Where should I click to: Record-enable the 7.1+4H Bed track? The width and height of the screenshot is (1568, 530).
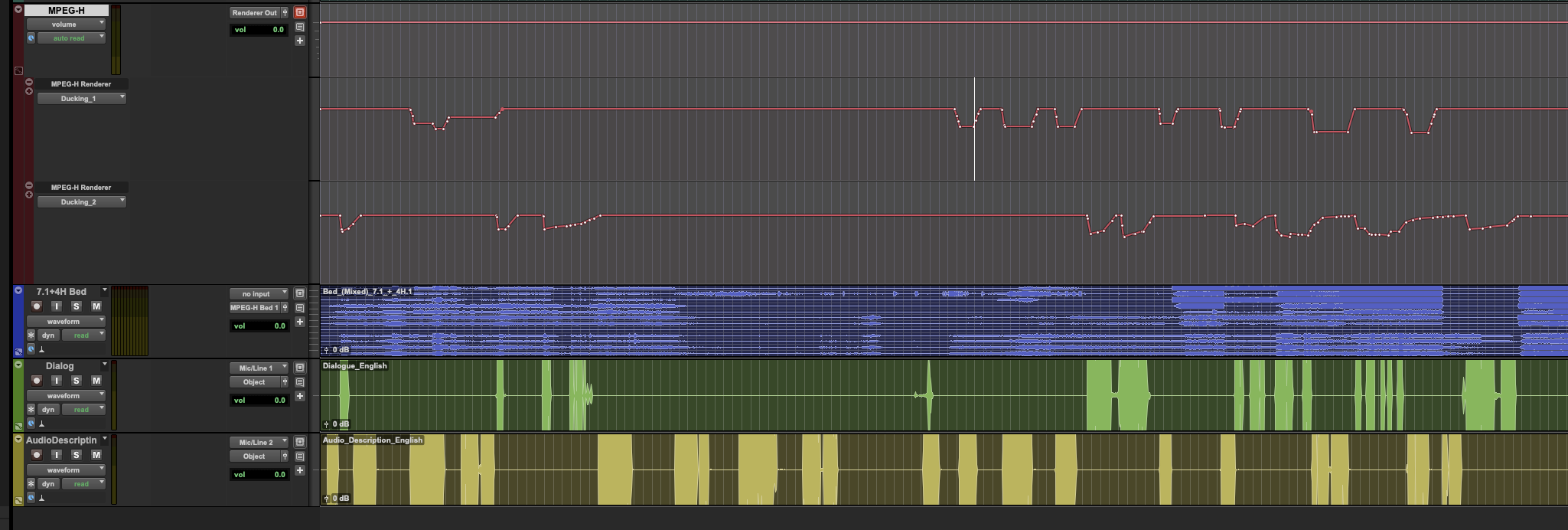coord(36,306)
